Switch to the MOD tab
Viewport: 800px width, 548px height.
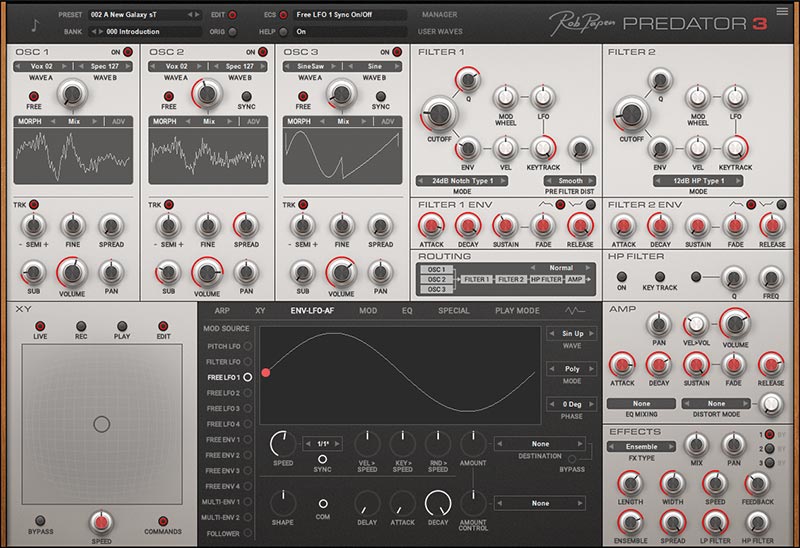(x=368, y=310)
